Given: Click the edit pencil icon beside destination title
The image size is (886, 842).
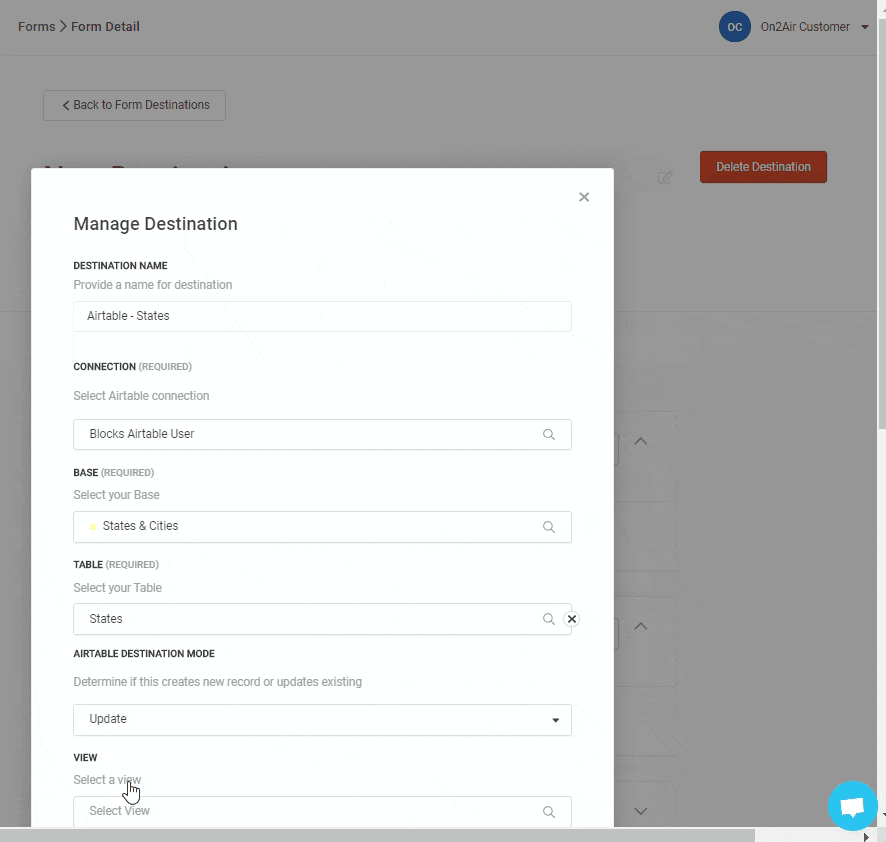Looking at the screenshot, I should click(665, 178).
